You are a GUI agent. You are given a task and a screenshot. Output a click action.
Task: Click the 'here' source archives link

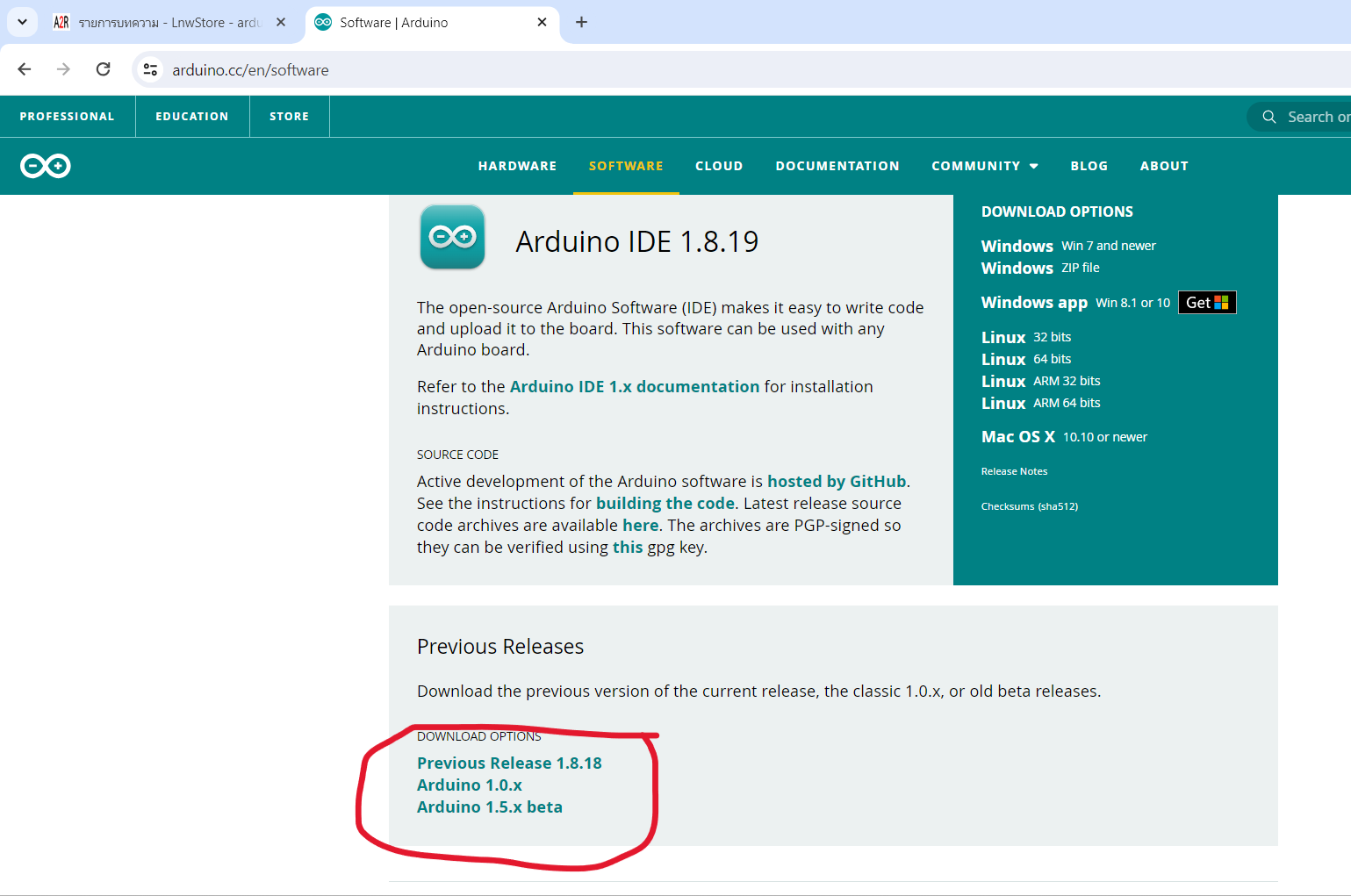(x=641, y=525)
